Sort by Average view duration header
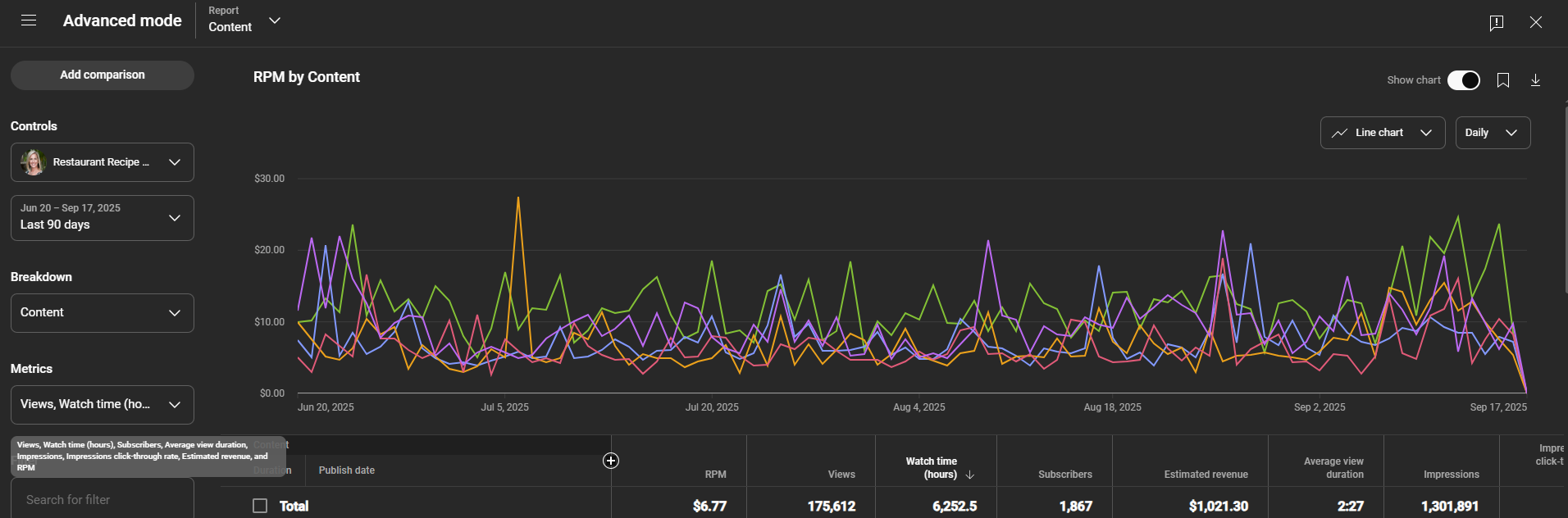 click(x=1333, y=468)
